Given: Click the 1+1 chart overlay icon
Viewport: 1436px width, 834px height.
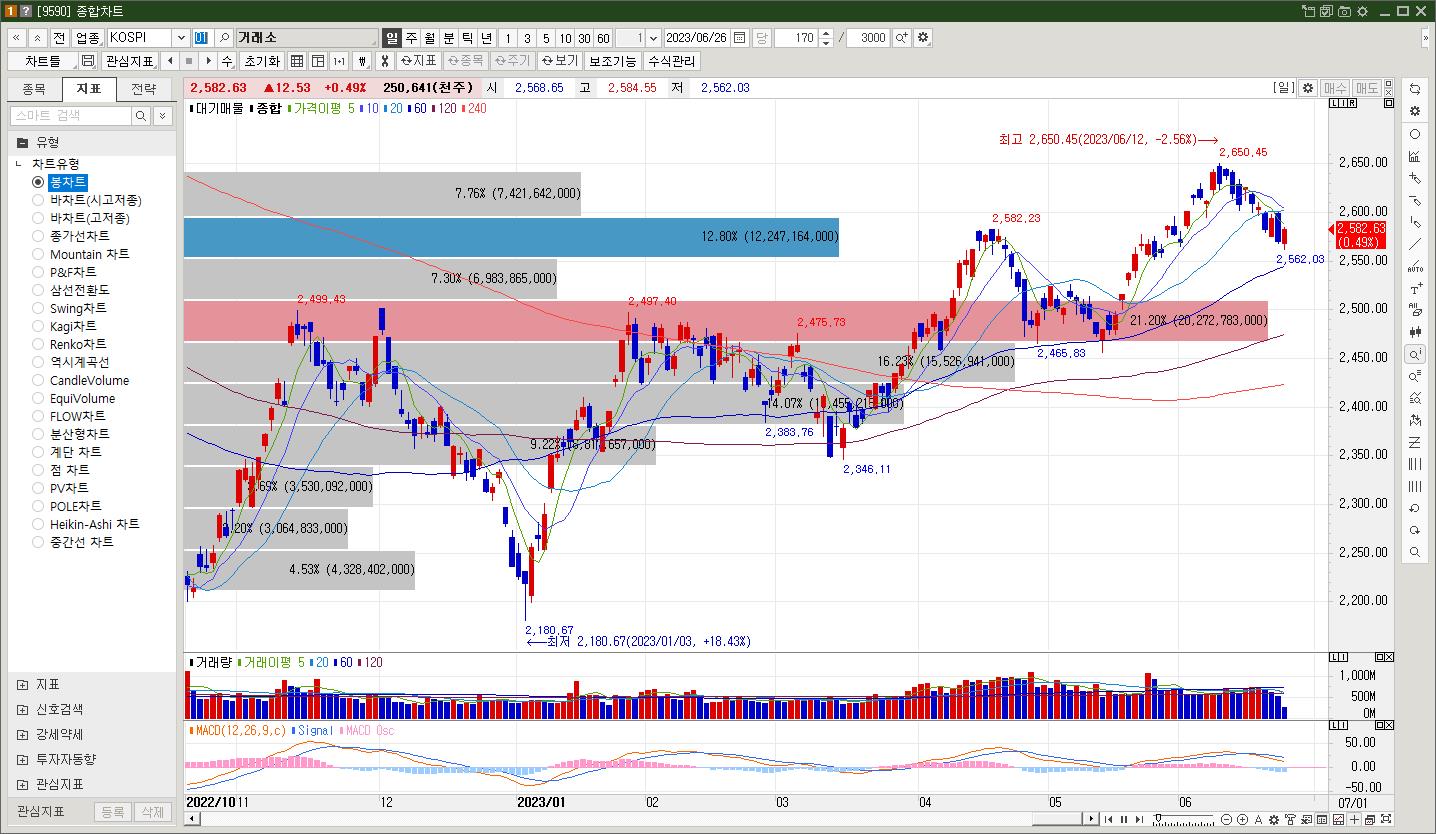Looking at the screenshot, I should [x=339, y=61].
